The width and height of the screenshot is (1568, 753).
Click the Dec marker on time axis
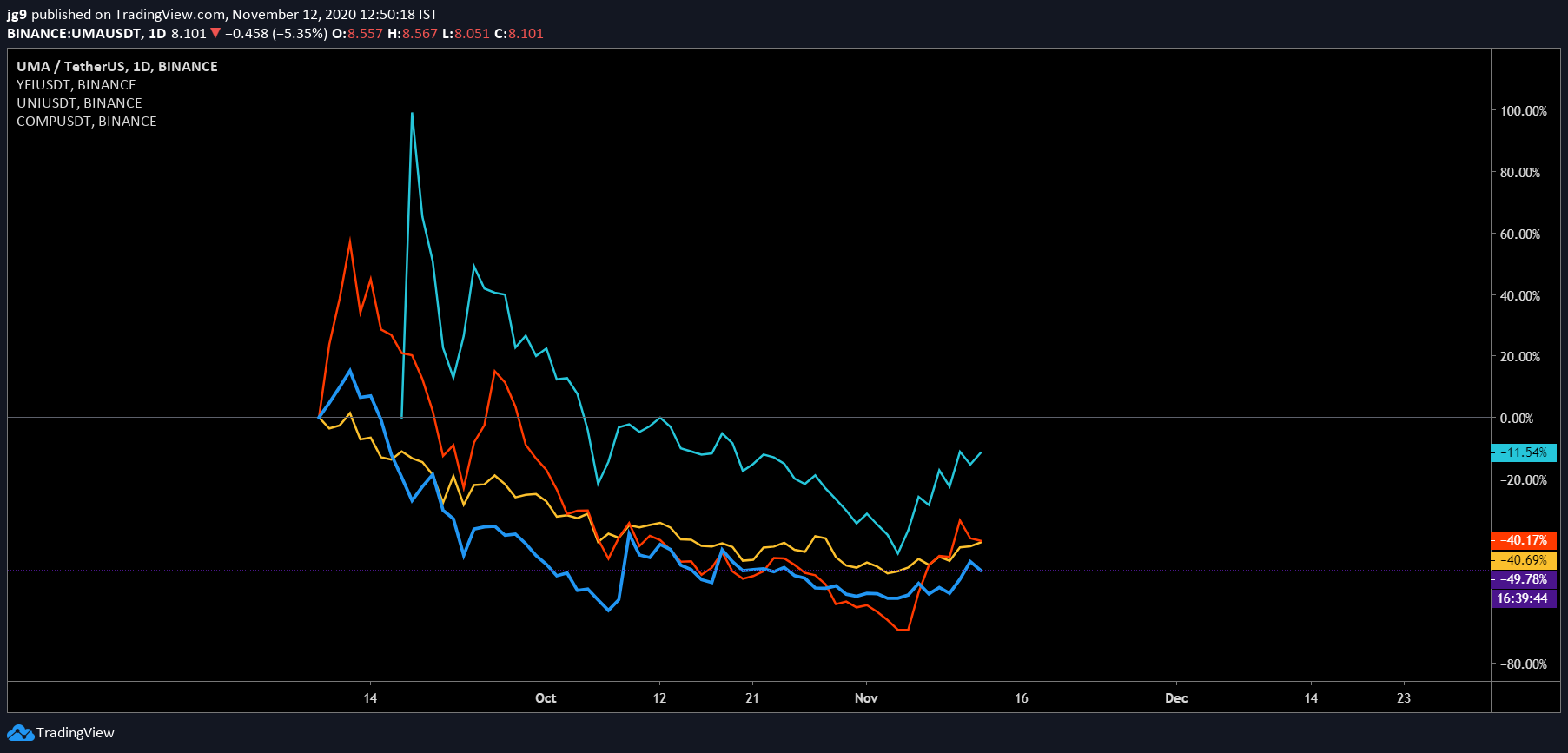[1176, 698]
